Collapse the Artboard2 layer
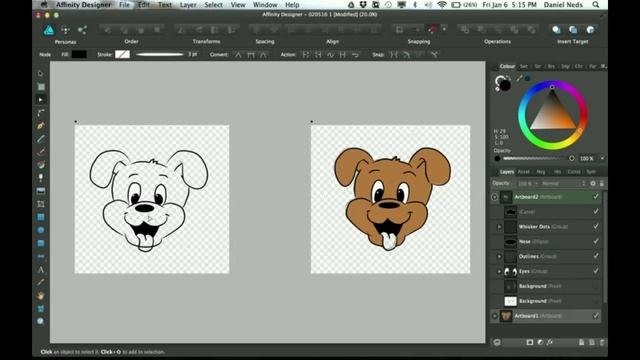Screen dimensions: 640x360 (494, 197)
